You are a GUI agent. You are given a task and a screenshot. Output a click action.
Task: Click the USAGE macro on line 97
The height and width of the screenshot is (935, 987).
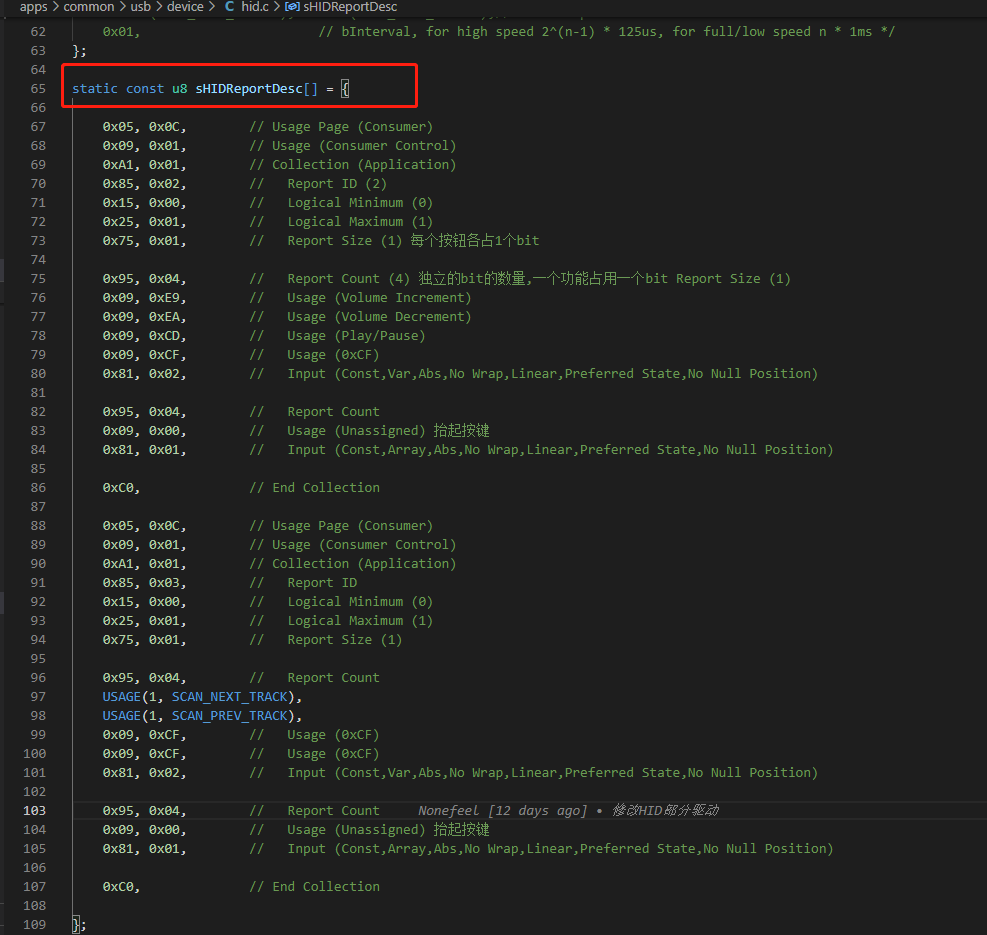121,697
